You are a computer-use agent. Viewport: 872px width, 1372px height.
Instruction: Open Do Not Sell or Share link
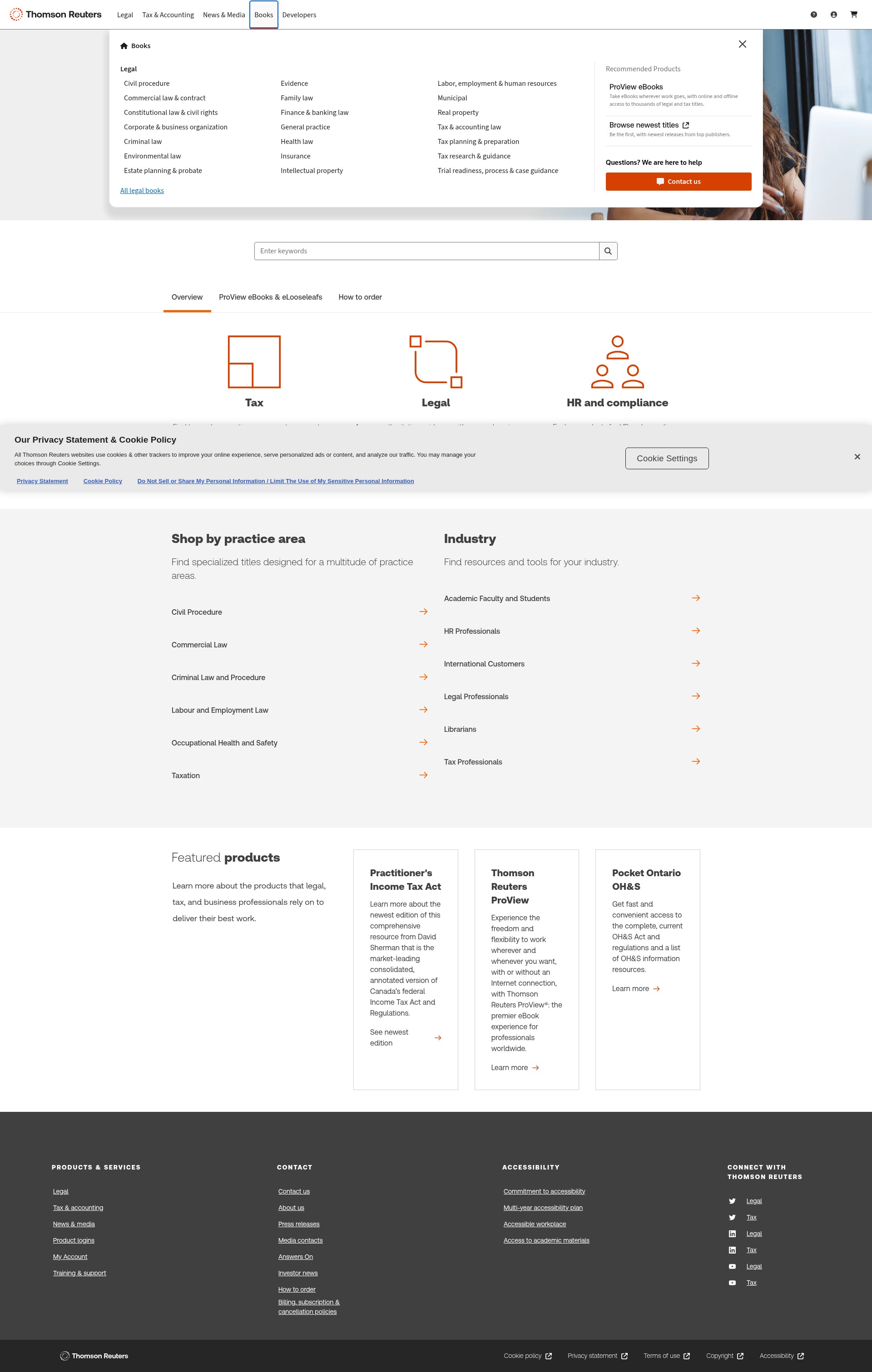point(275,481)
